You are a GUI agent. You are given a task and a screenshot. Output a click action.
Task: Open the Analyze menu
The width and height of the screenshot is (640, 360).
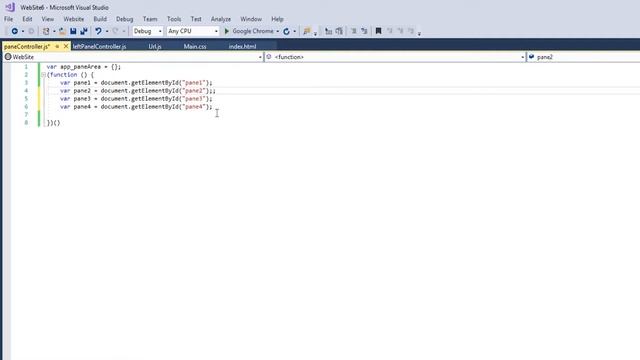(221, 19)
